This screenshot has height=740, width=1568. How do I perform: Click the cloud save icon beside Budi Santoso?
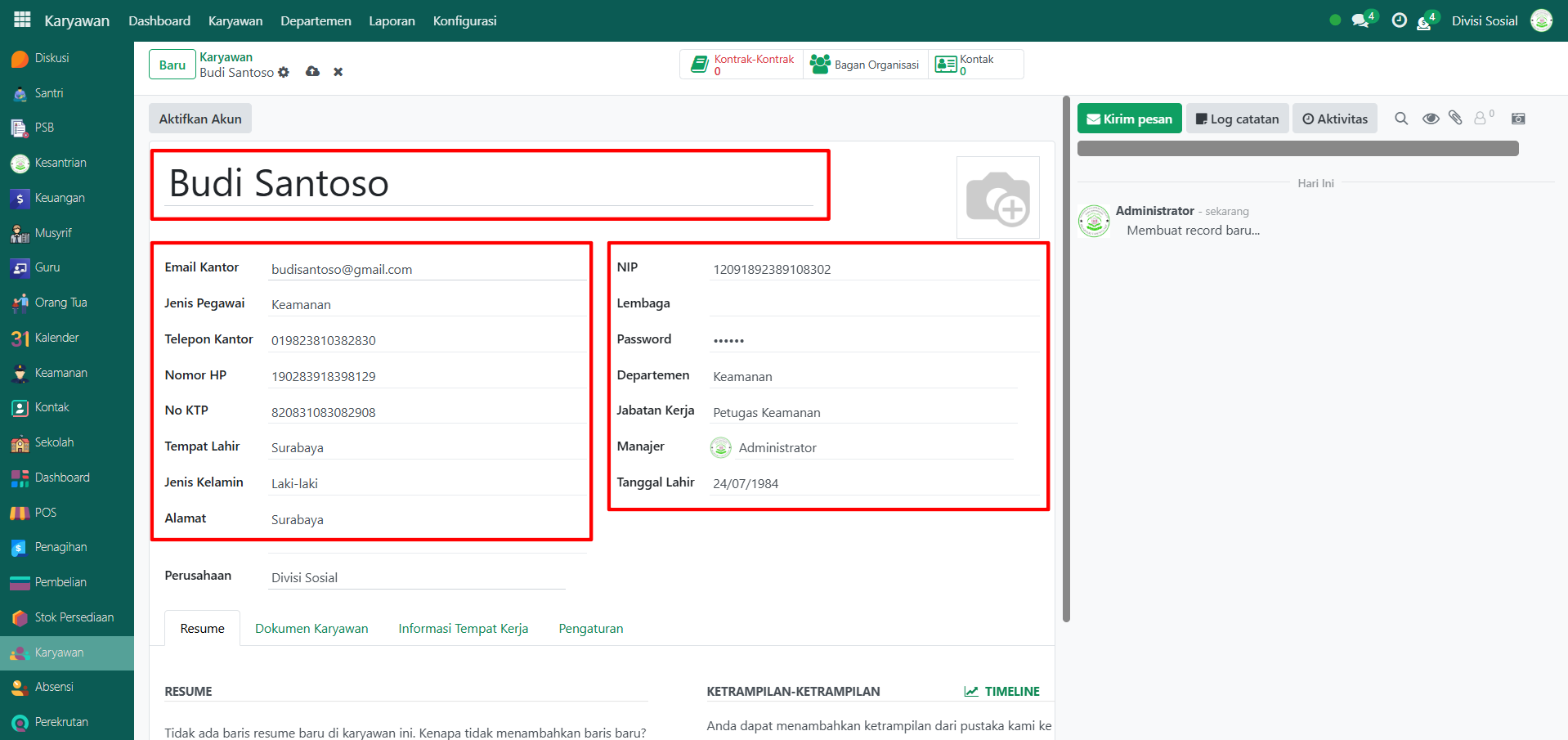312,72
